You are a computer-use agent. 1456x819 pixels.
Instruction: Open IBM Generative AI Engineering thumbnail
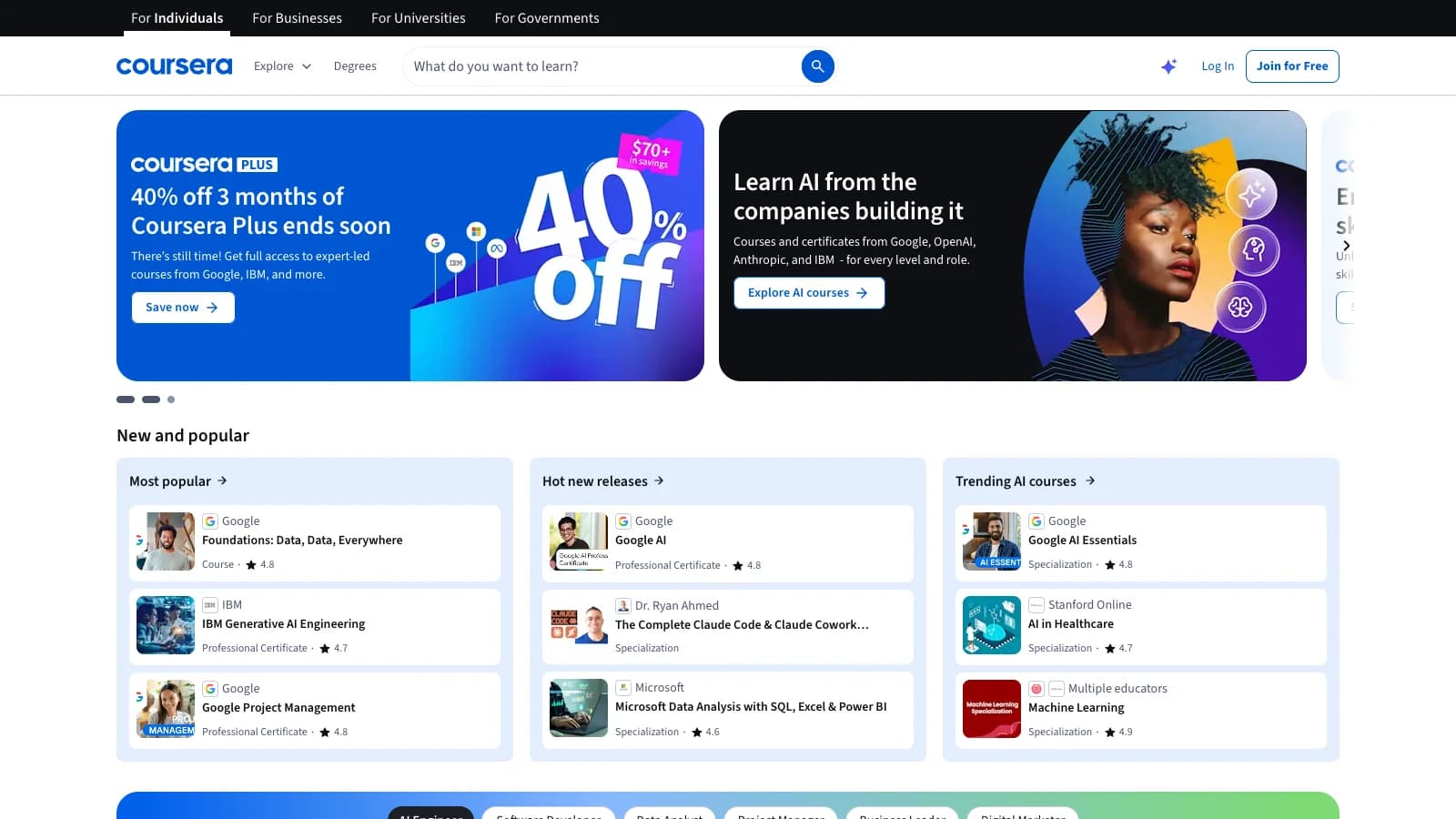coord(166,625)
